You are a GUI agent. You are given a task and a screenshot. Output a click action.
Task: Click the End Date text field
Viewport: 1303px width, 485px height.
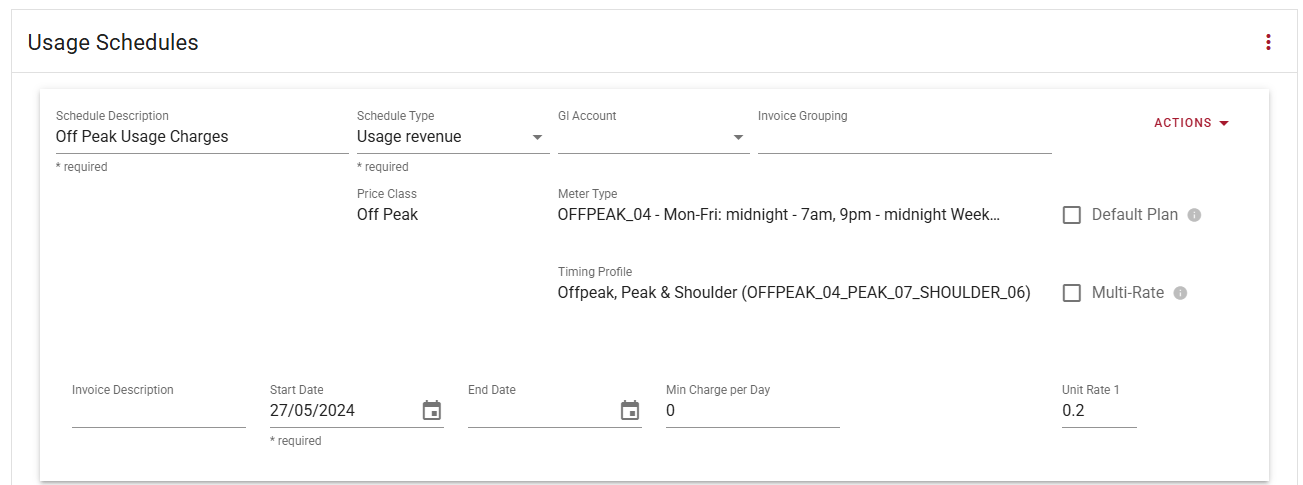coord(540,411)
